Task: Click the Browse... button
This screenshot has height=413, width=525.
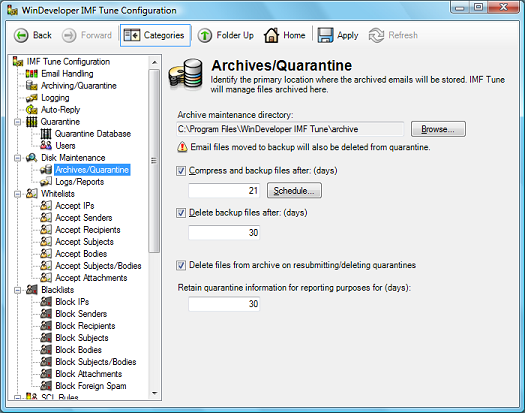Action: [x=438, y=129]
